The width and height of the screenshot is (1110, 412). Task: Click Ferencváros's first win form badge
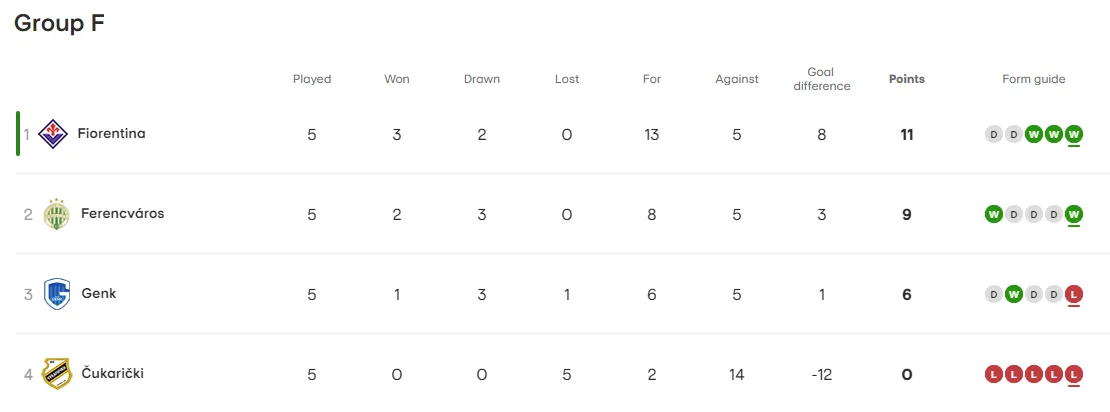click(x=994, y=214)
